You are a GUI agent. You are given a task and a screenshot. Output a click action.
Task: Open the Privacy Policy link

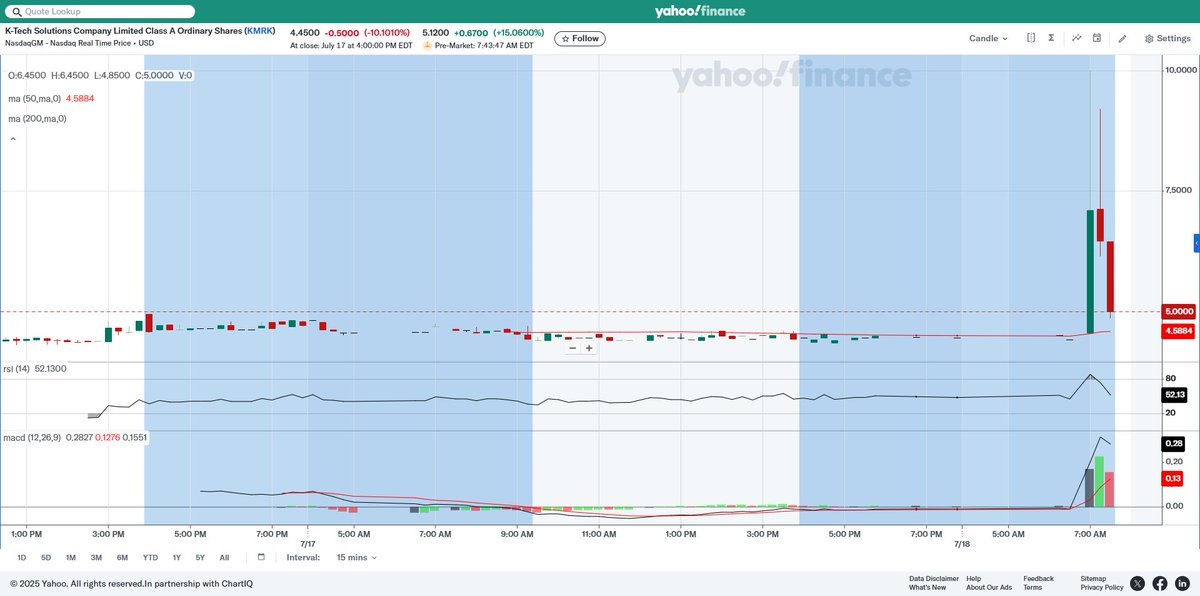(x=1102, y=587)
